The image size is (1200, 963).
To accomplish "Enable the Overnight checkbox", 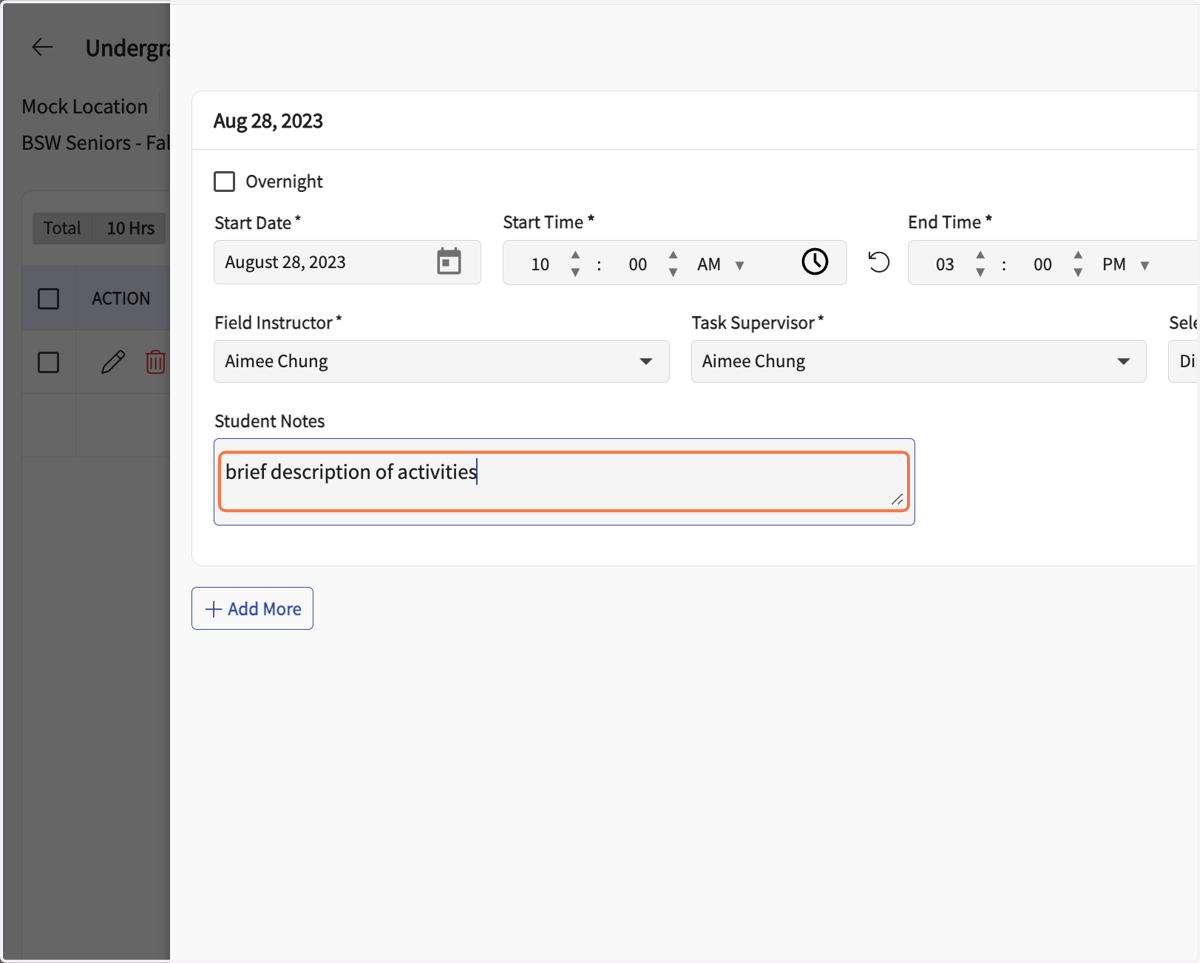I will [x=225, y=181].
